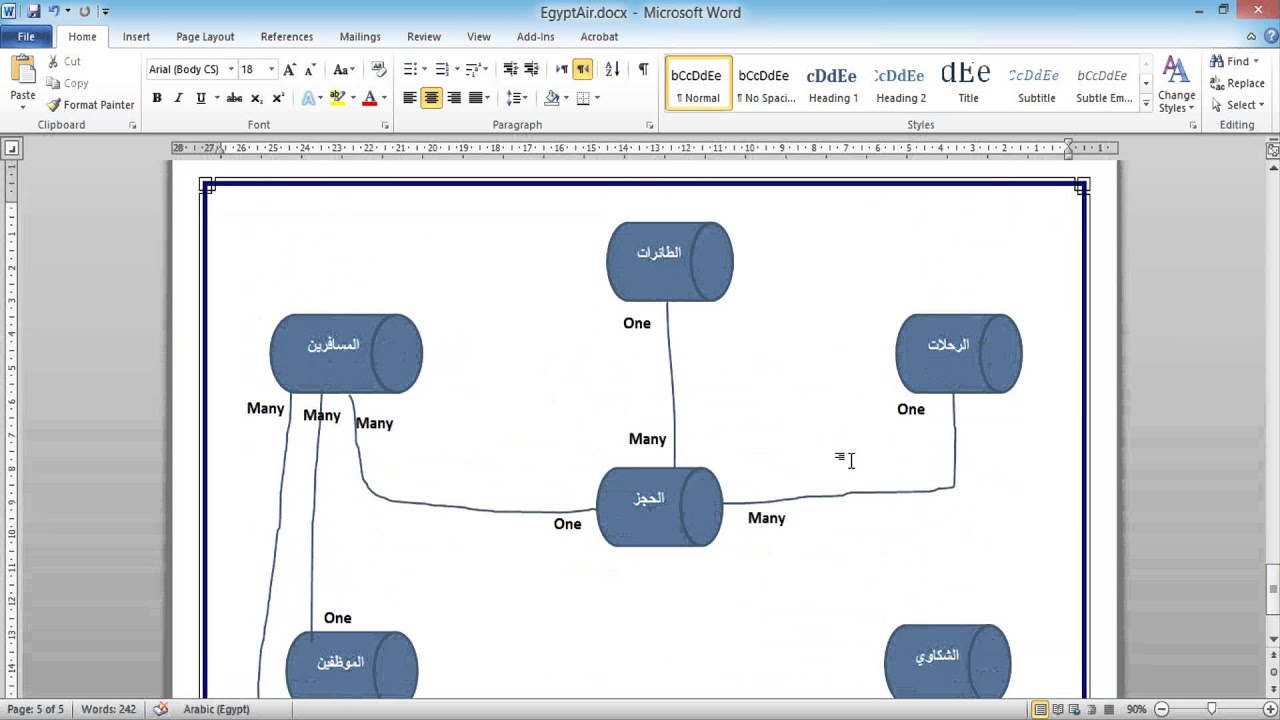
Task: Switch to the Insert tab
Action: pyautogui.click(x=136, y=37)
